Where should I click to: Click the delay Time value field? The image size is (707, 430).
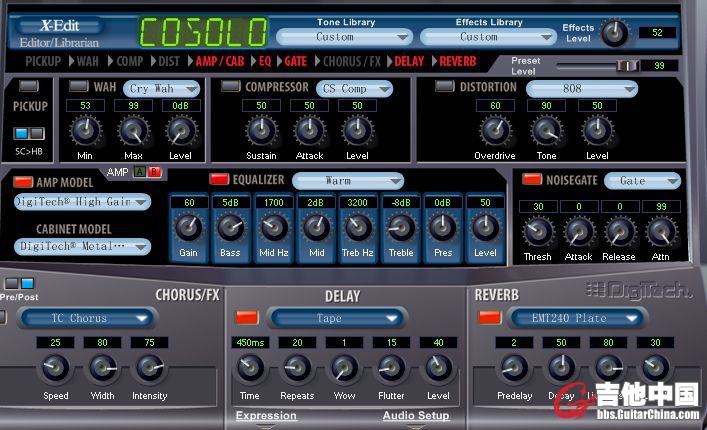tap(251, 343)
